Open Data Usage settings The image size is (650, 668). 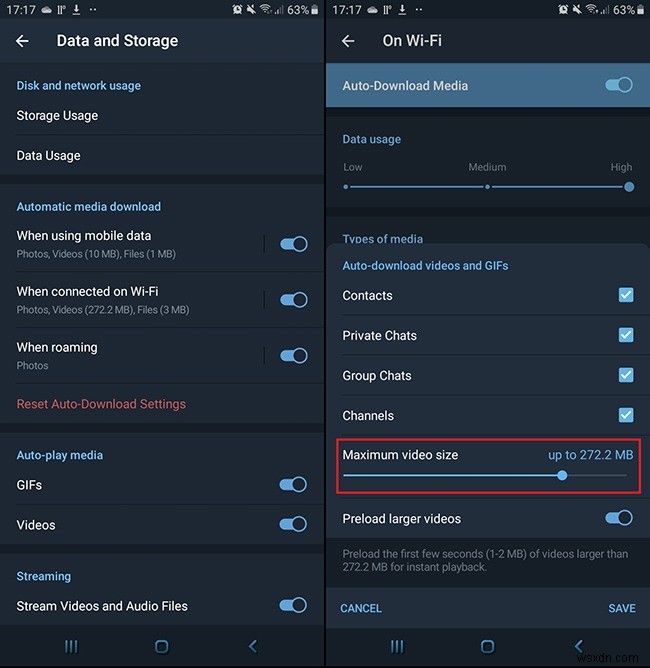(x=162, y=155)
